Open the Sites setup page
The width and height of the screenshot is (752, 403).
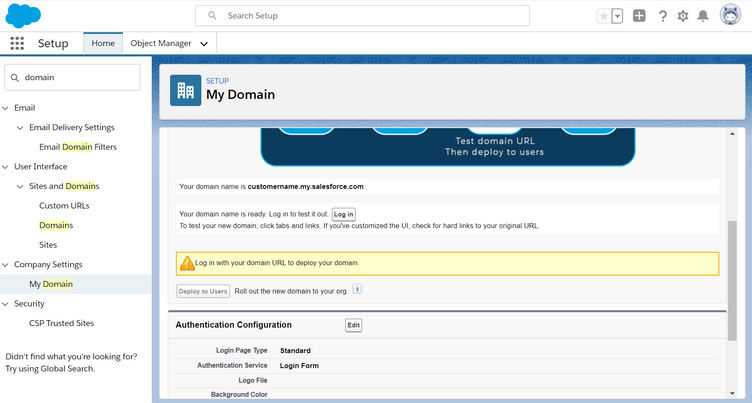tap(48, 245)
